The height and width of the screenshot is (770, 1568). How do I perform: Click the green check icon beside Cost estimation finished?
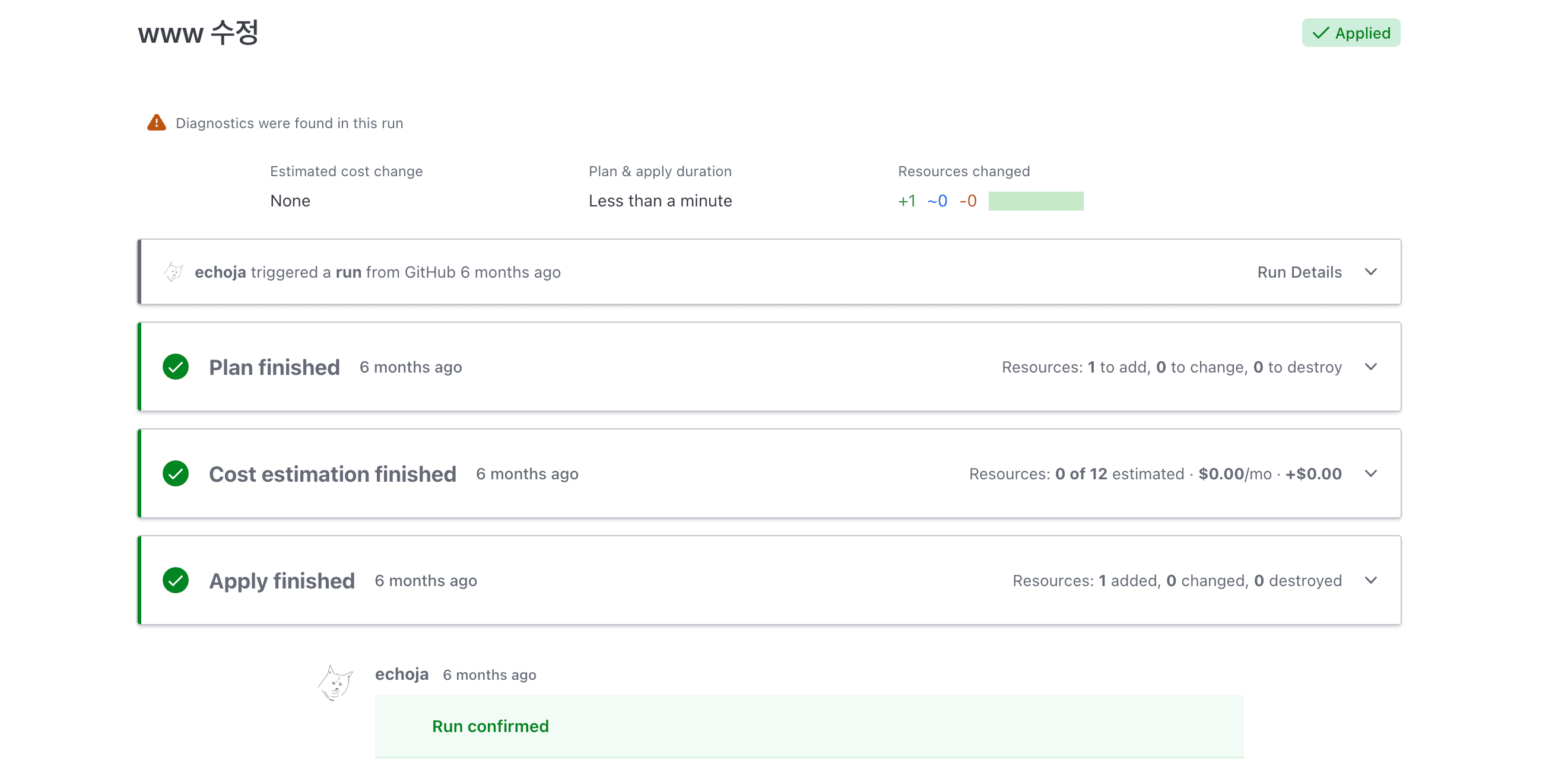[175, 474]
